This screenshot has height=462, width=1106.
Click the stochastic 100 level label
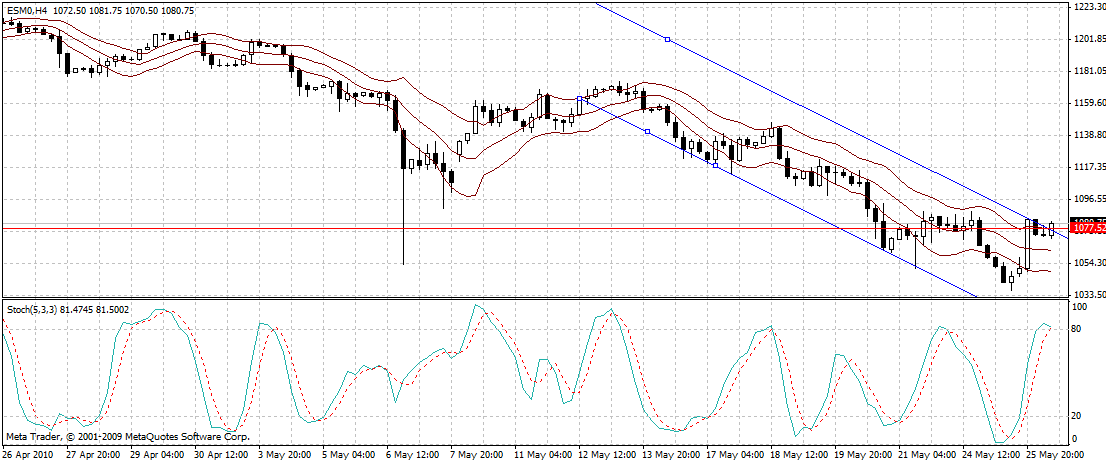1081,307
